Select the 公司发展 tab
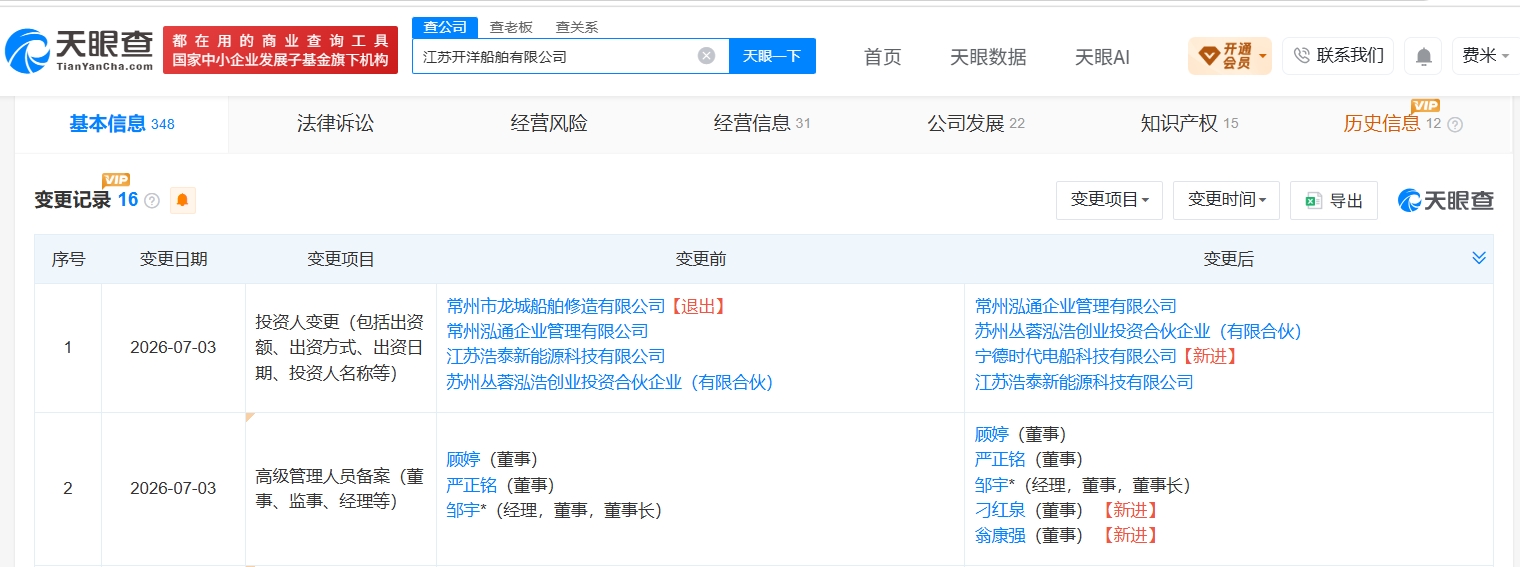This screenshot has width=1520, height=567. coord(976,124)
